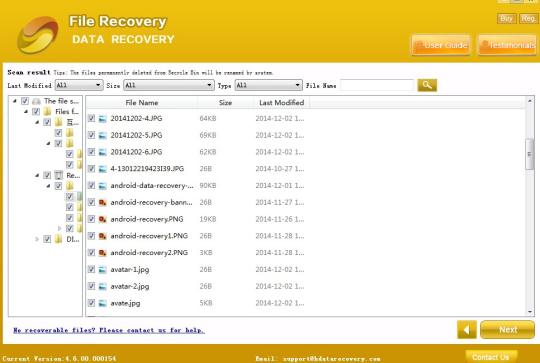This screenshot has height=363, width=540.
Task: Click the 19KB size cell
Action: (208, 219)
